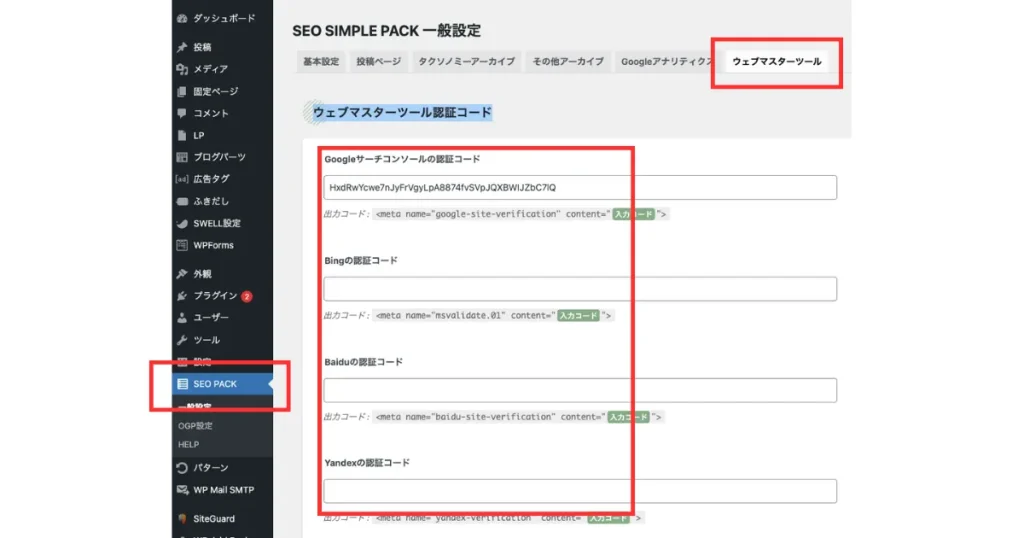The width and height of the screenshot is (1024, 538).
Task: Open WP Mail SMTP menu item
Action: pyautogui.click(x=222, y=490)
